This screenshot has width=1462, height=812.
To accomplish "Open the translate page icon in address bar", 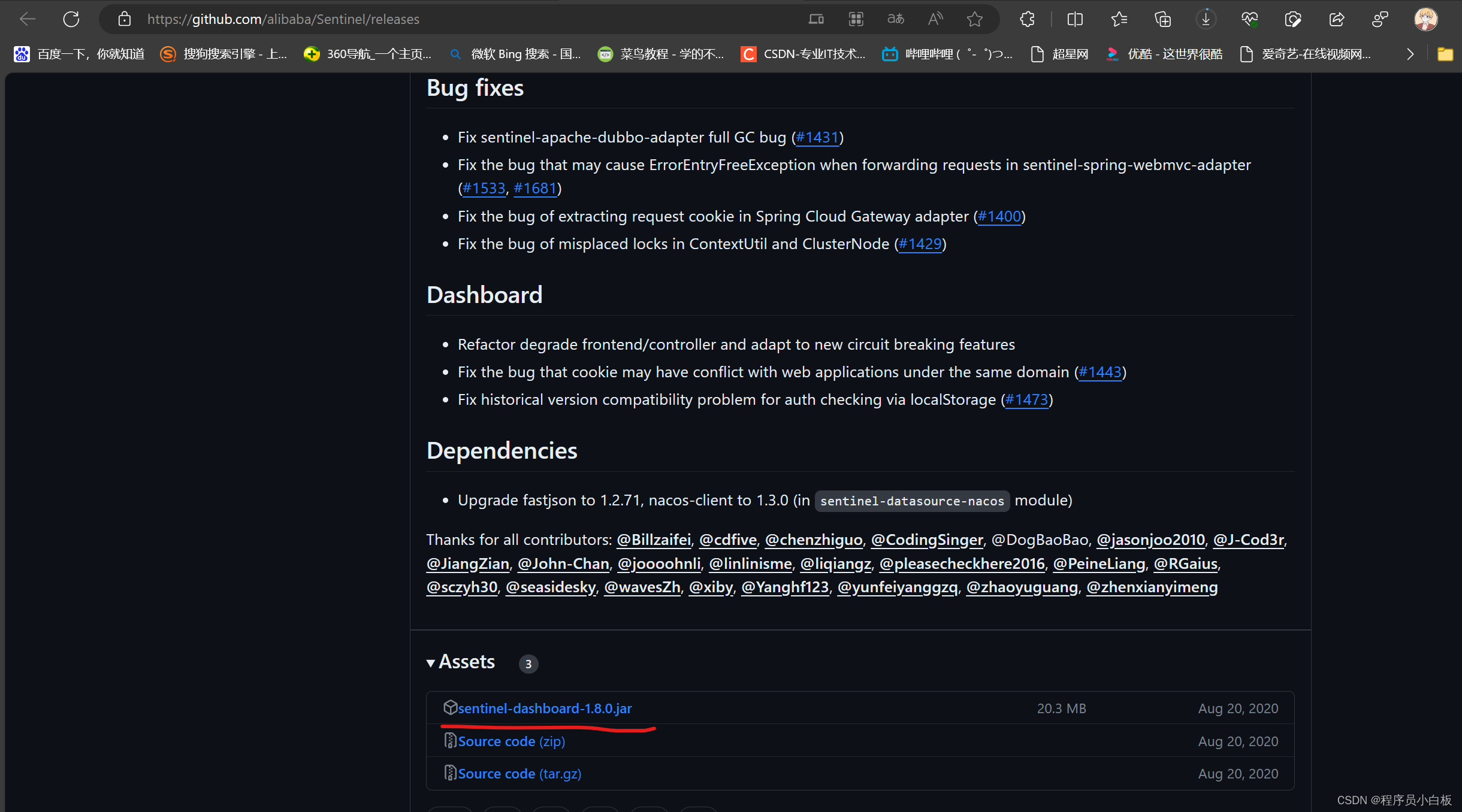I will [896, 19].
